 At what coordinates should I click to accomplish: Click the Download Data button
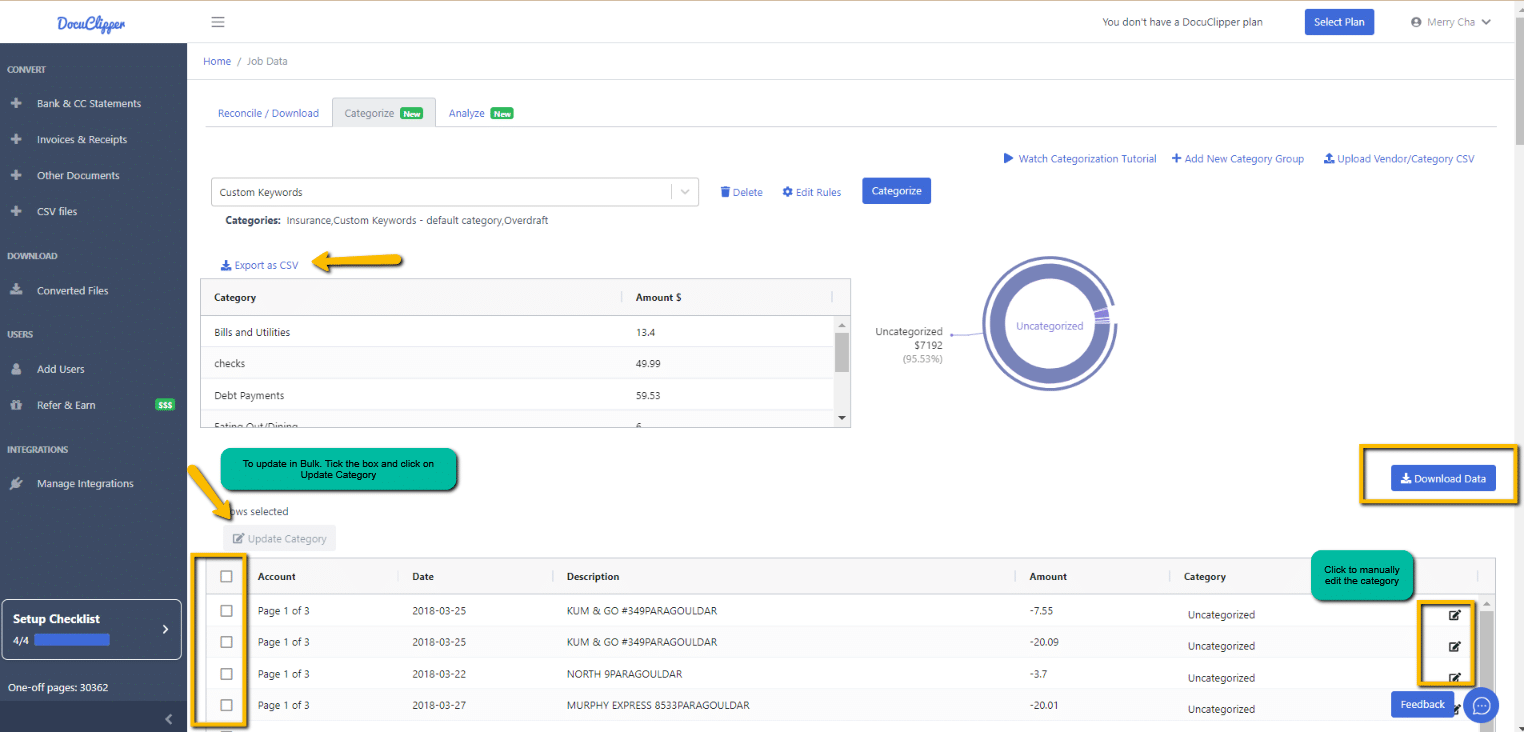tap(1443, 478)
